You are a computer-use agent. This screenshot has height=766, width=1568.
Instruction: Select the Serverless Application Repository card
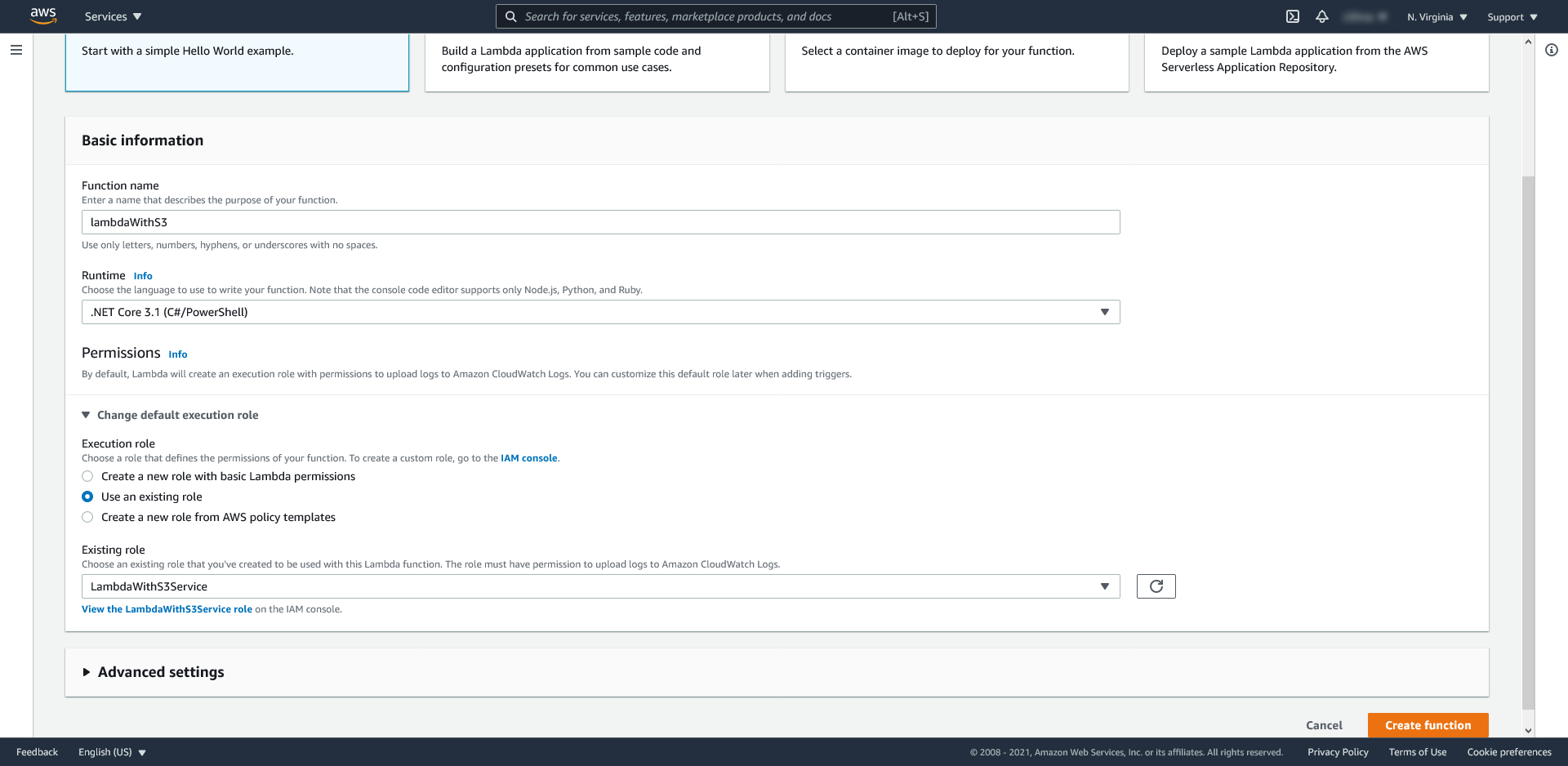[1316, 62]
